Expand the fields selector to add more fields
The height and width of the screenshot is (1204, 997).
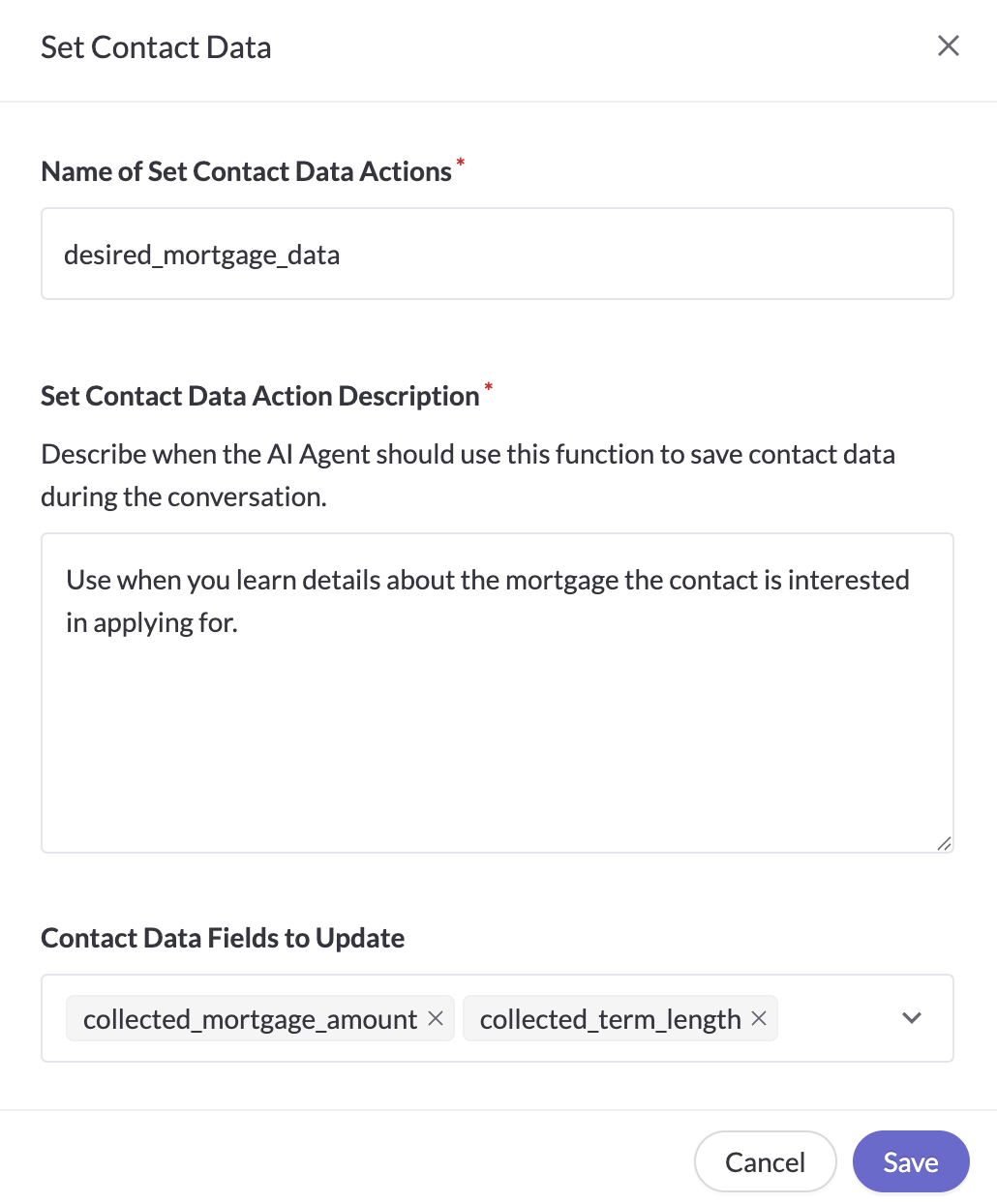911,1018
